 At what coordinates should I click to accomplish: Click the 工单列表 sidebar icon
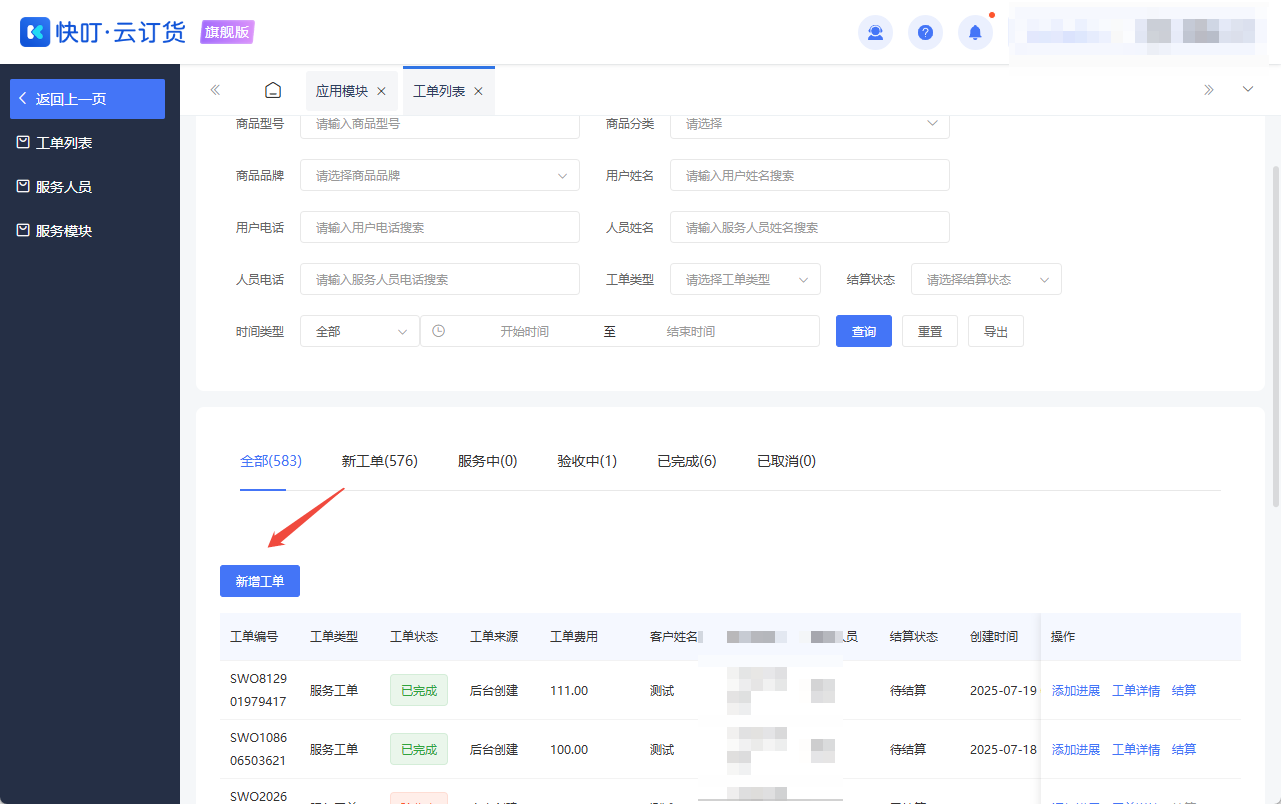click(x=23, y=142)
